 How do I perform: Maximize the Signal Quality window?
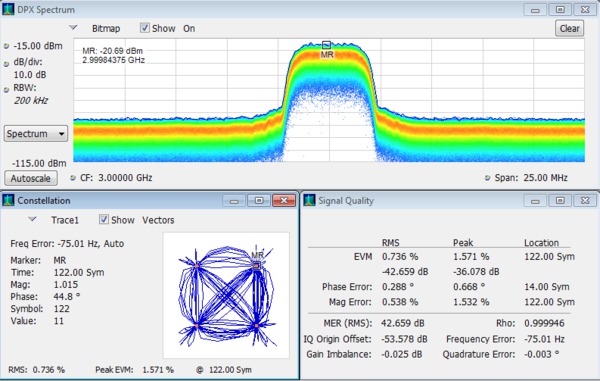pos(560,201)
